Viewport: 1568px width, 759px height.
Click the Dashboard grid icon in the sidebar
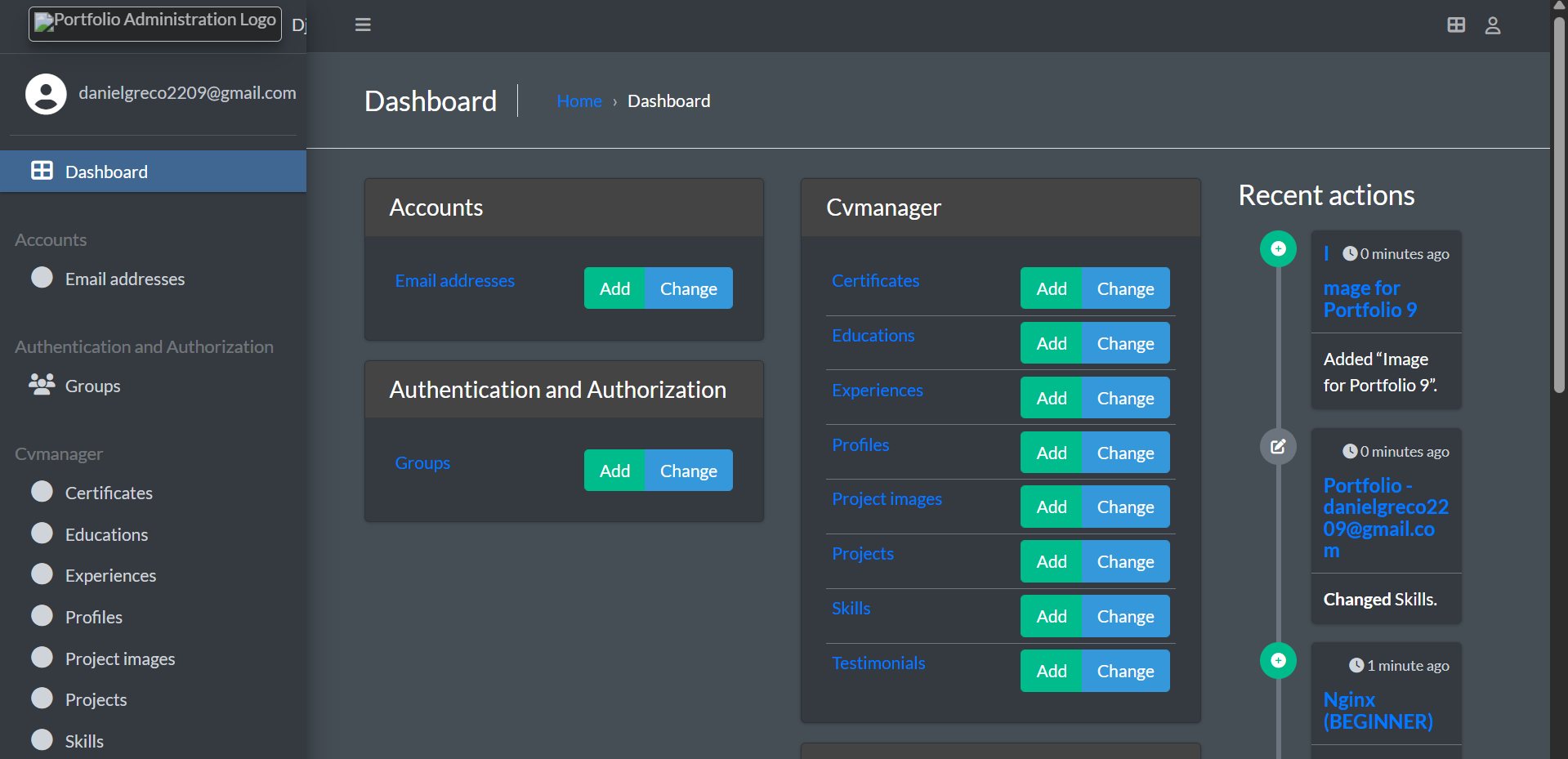click(42, 170)
